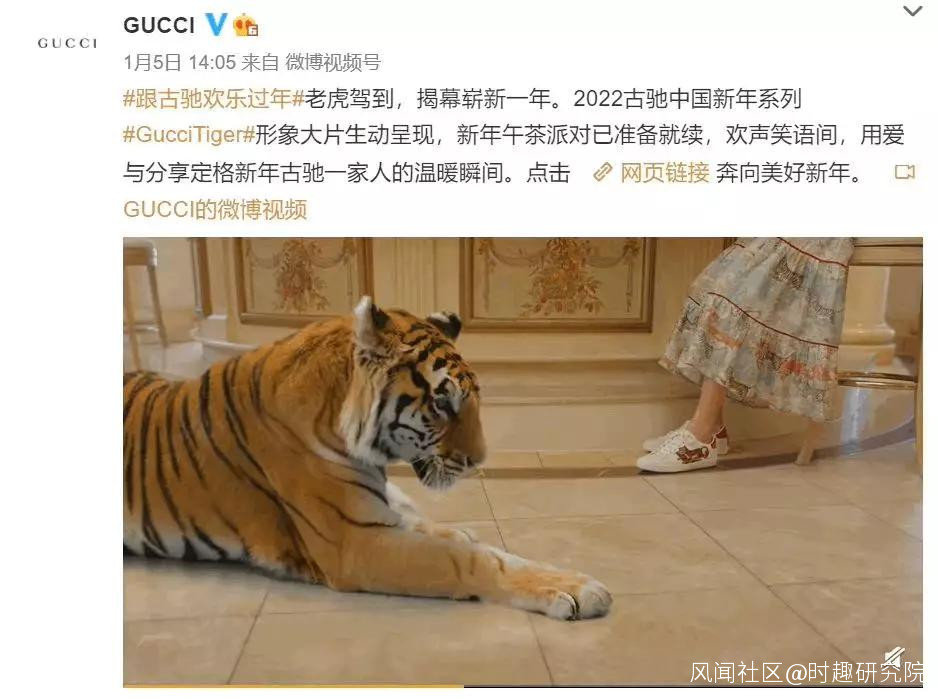
Task: Unmute the video with the muted speaker icon
Action: 894,657
